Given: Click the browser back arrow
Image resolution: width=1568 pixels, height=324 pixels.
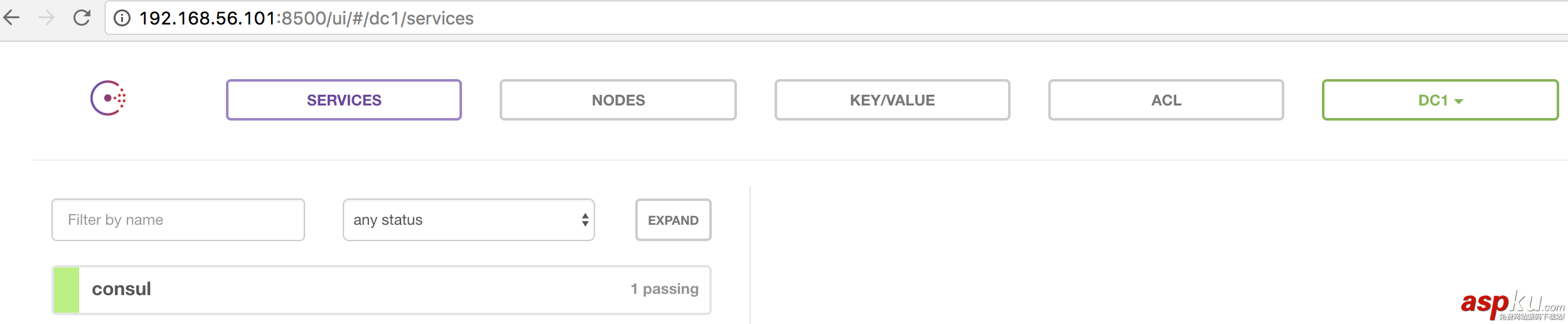Looking at the screenshot, I should (12, 18).
